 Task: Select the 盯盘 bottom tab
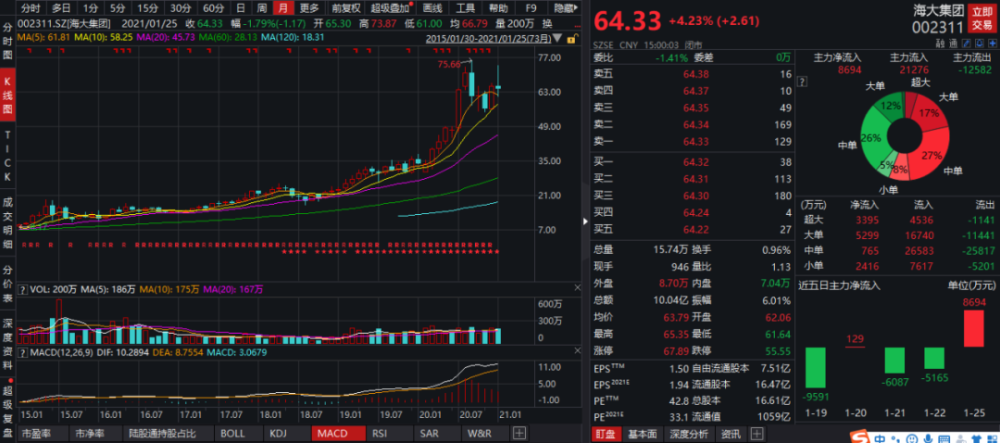tap(605, 434)
